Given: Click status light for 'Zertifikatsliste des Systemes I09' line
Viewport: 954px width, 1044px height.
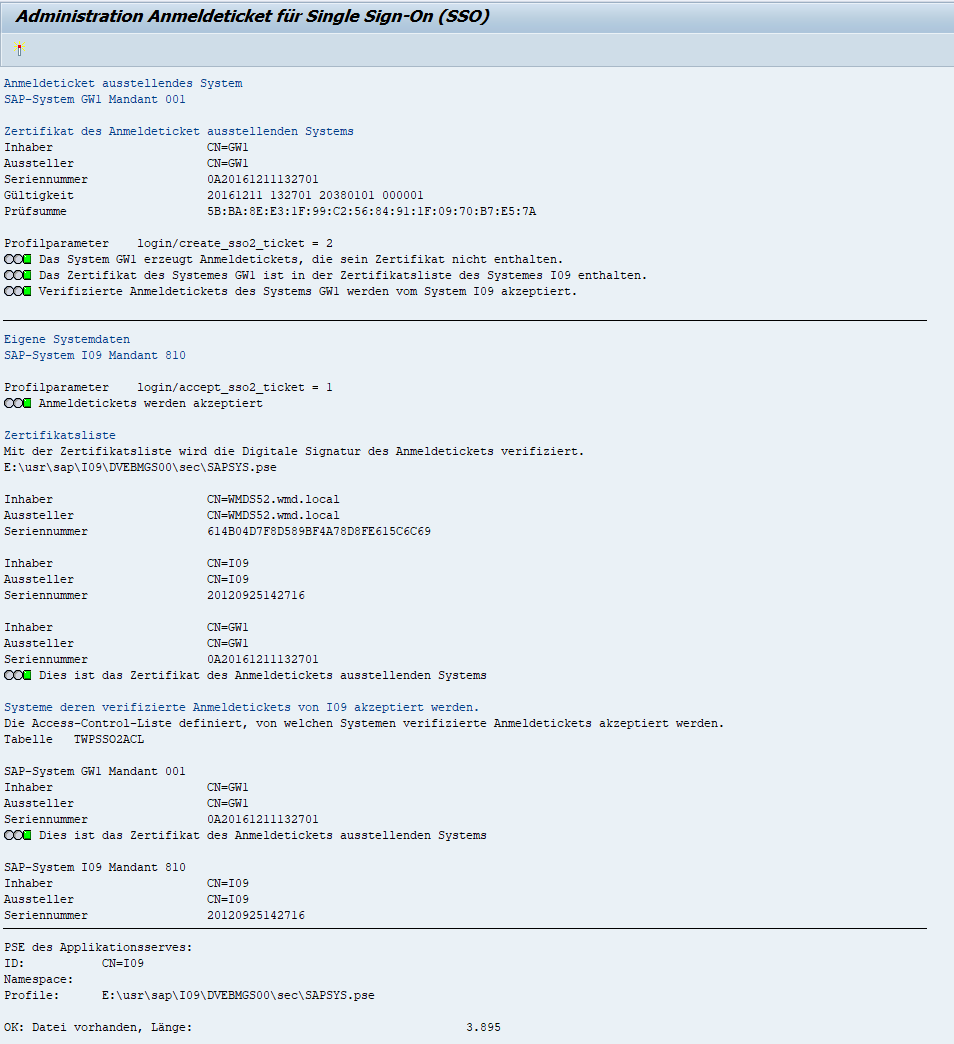Looking at the screenshot, I should tap(18, 276).
